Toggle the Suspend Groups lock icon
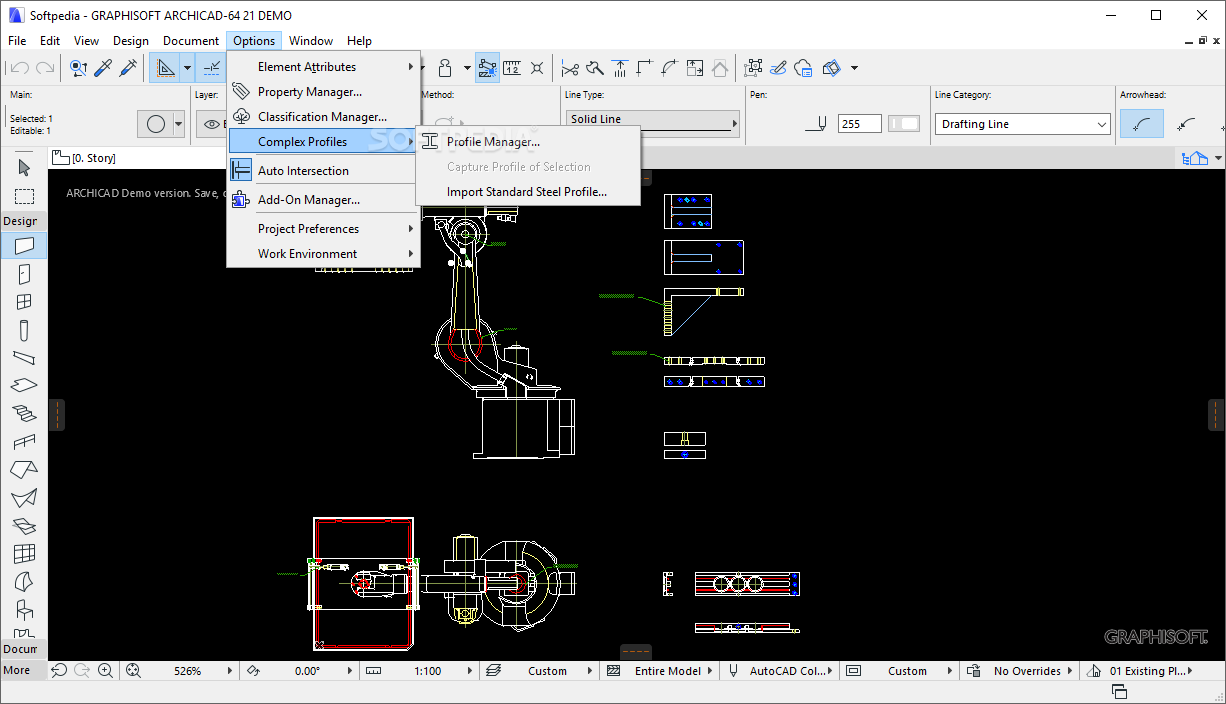This screenshot has height=704, width=1226. [x=446, y=68]
